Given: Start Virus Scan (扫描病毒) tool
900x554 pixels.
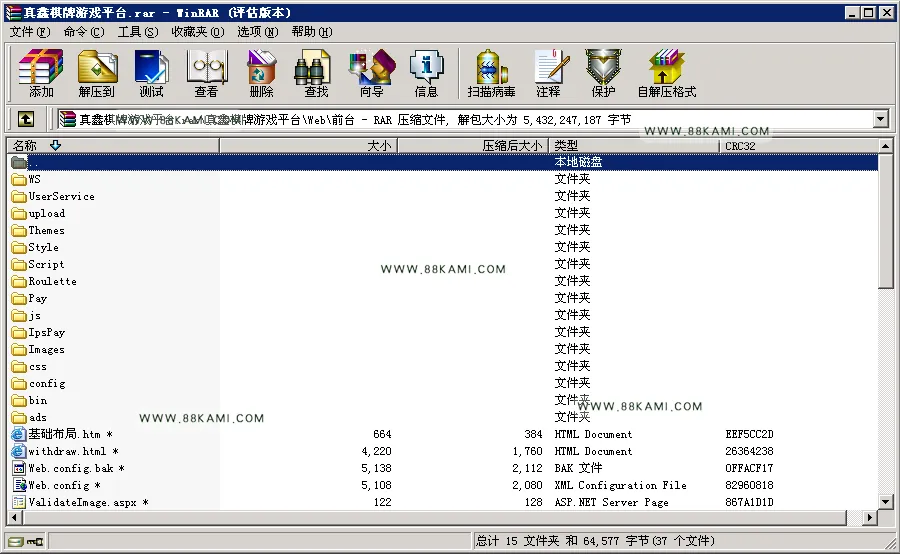Looking at the screenshot, I should pyautogui.click(x=491, y=73).
